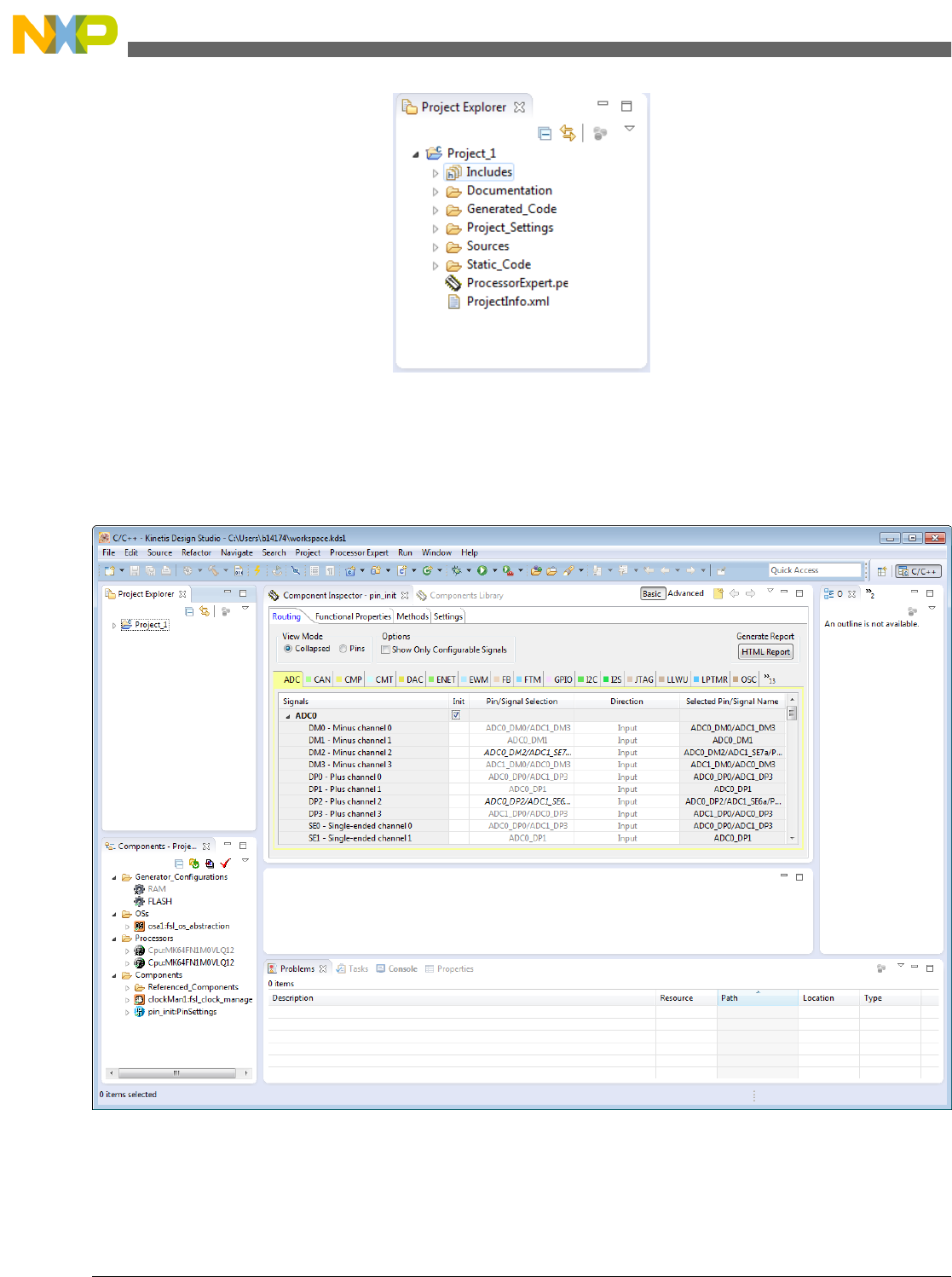
Task: Click the Collapse All icon in Components view
Action: coord(179,864)
